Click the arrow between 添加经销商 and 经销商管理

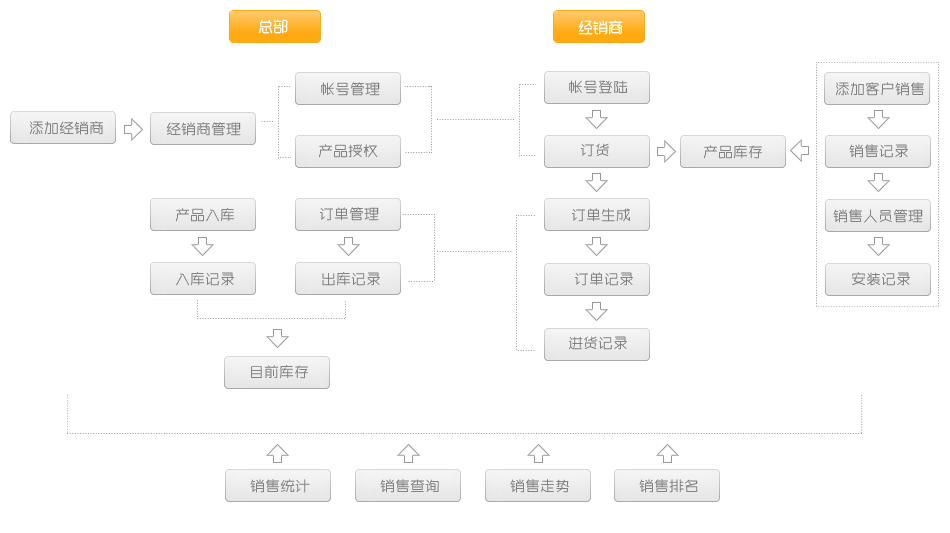point(133,129)
